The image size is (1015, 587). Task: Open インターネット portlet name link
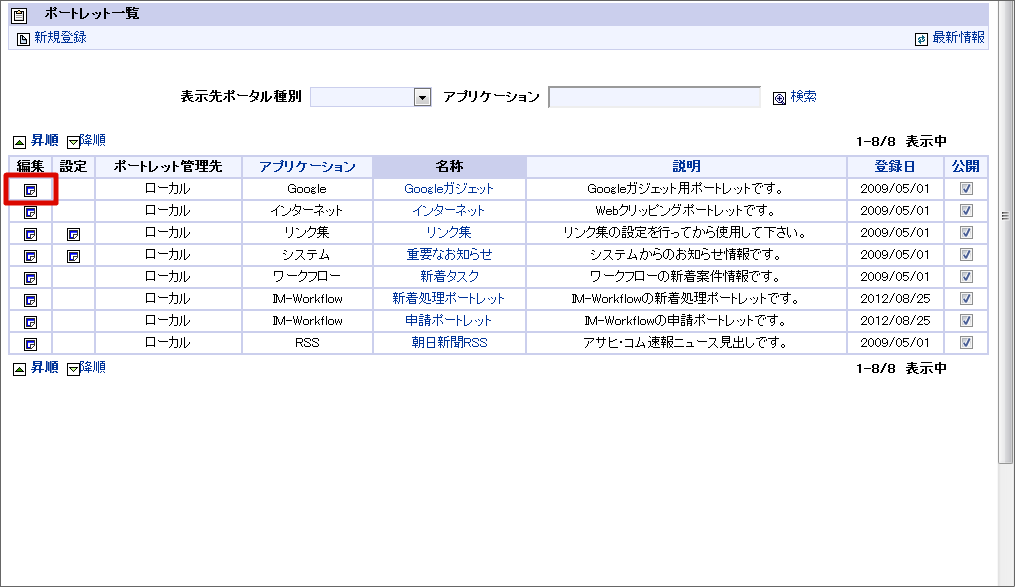449,210
